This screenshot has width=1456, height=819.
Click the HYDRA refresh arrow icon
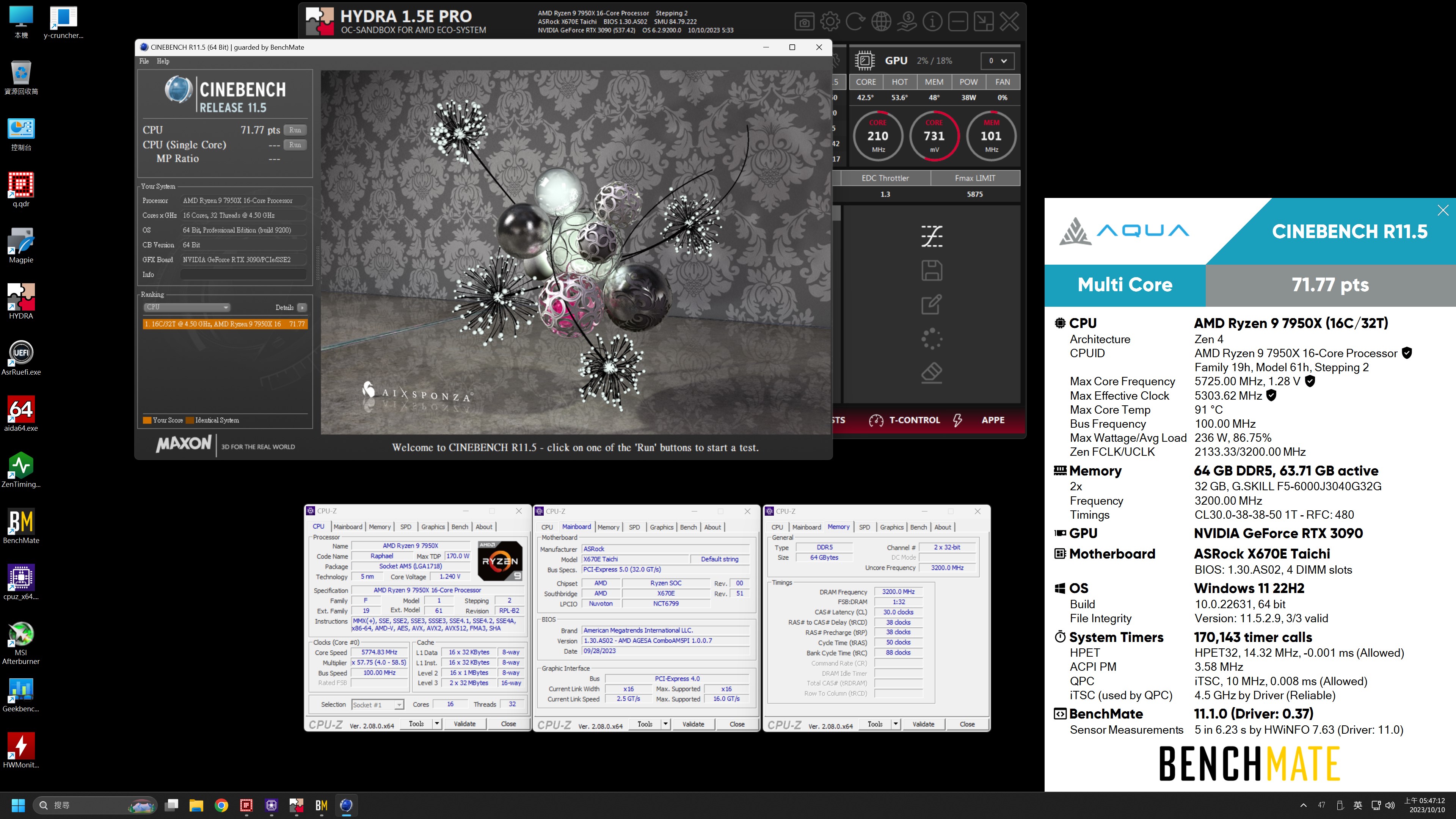(855, 22)
